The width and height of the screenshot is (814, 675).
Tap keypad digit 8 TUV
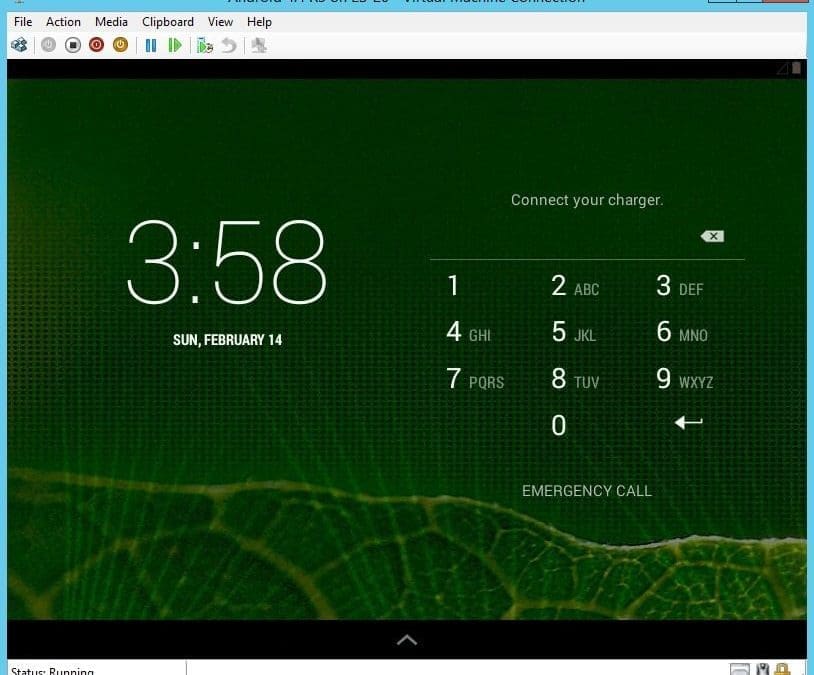pos(575,379)
